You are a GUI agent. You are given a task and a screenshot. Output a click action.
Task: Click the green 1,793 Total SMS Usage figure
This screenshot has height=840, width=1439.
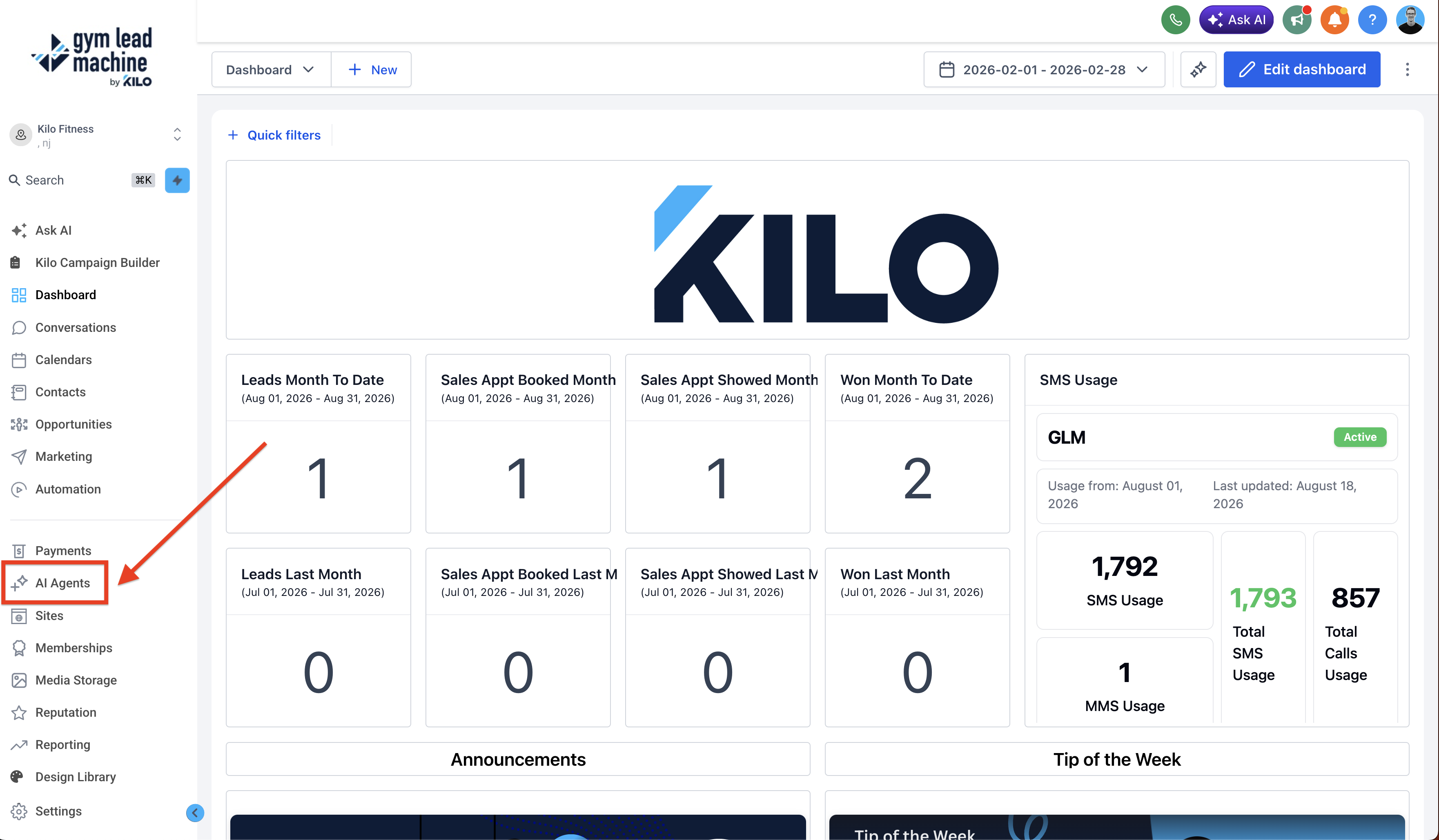tap(1263, 598)
